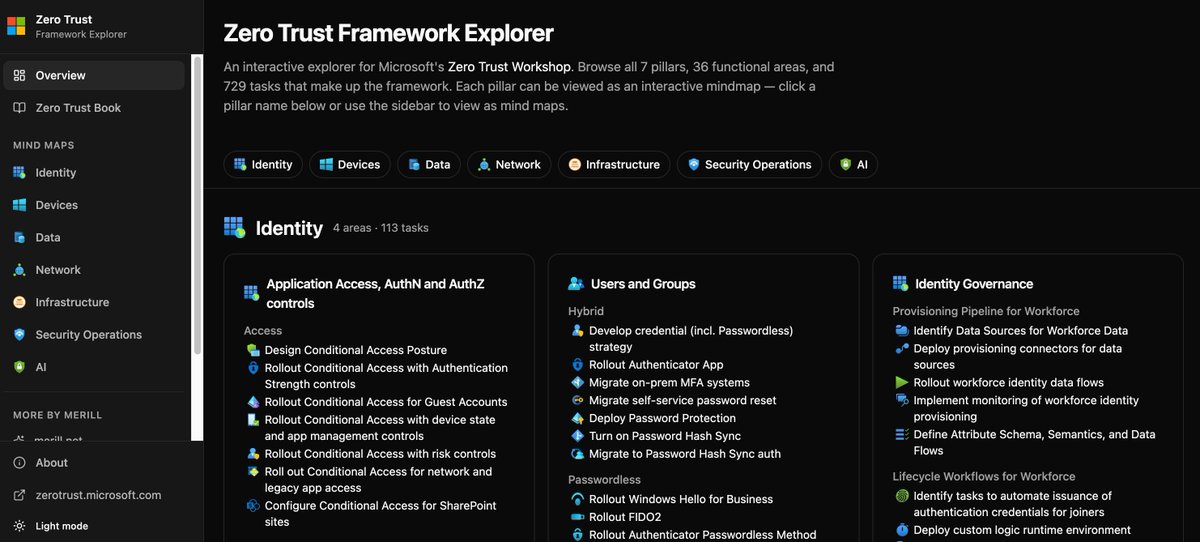Select 'Rollout workforce identity data flows' text
The width and height of the screenshot is (1200, 542).
pyautogui.click(x=1008, y=383)
